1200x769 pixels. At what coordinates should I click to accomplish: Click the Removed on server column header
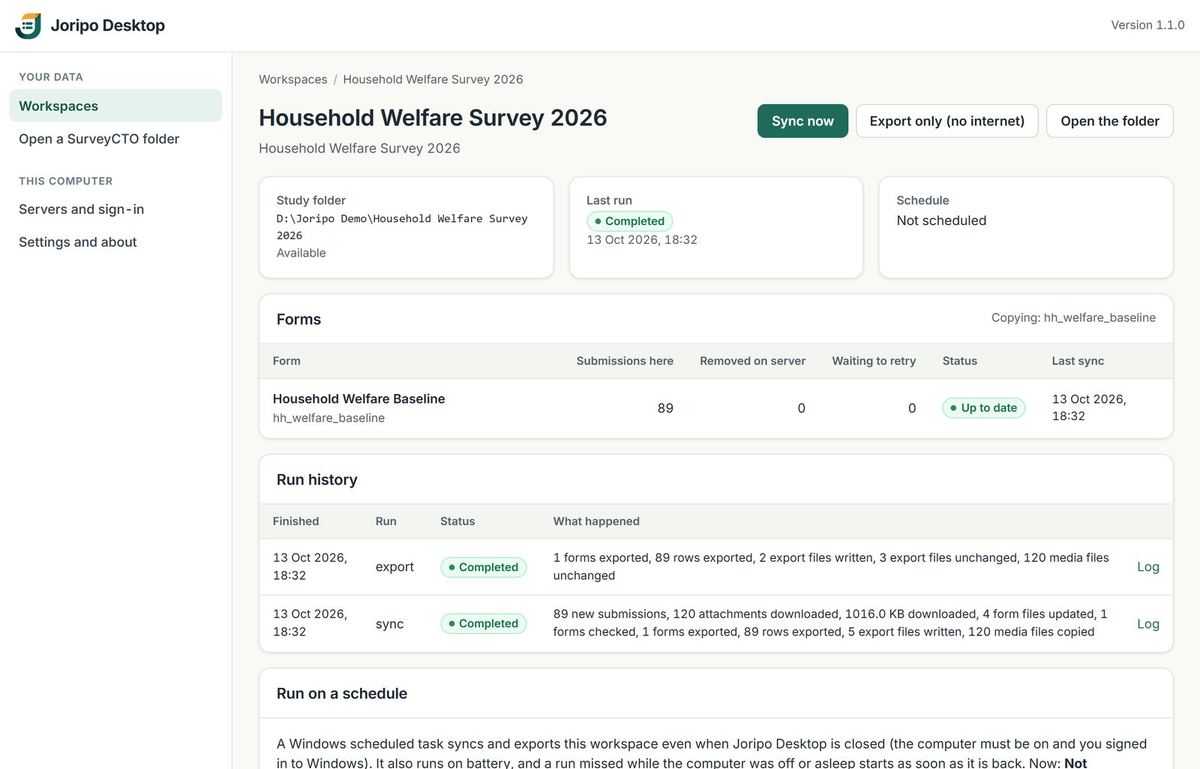[753, 361]
